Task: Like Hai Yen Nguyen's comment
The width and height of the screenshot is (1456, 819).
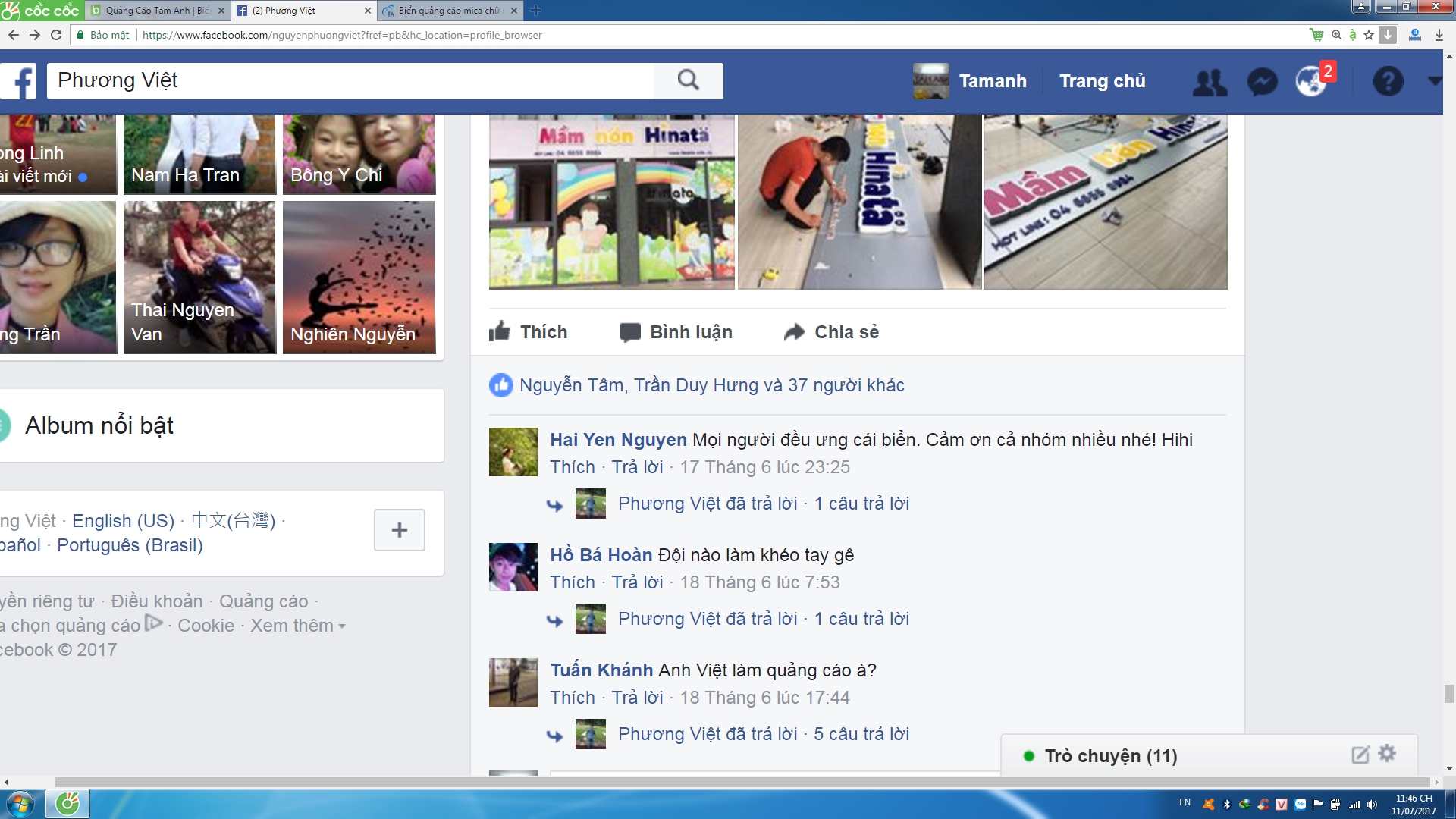Action: (573, 467)
